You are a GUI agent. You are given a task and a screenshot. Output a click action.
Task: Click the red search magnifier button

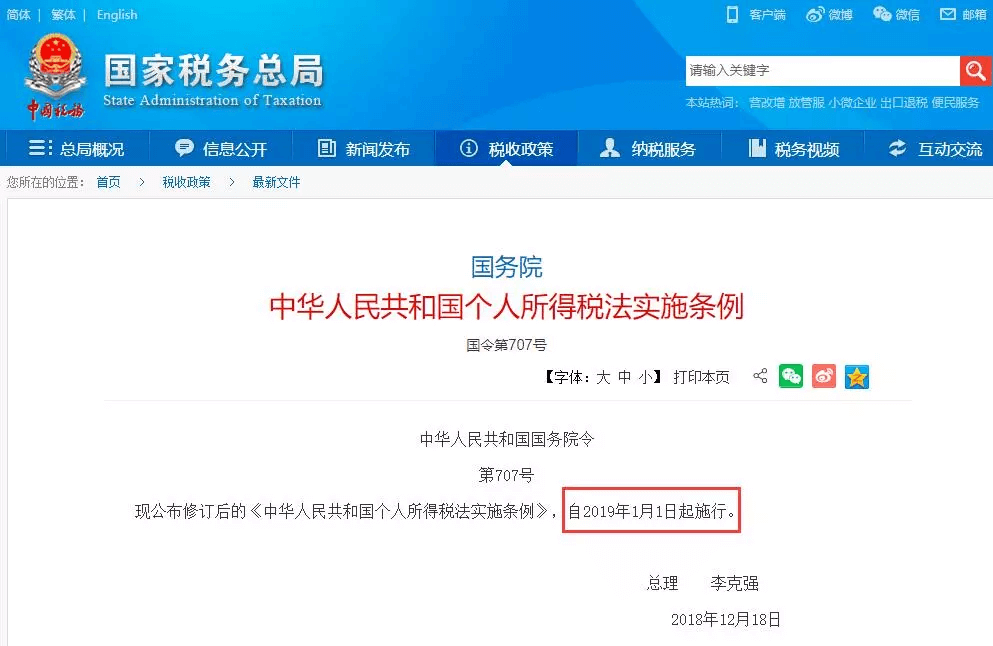click(x=976, y=70)
